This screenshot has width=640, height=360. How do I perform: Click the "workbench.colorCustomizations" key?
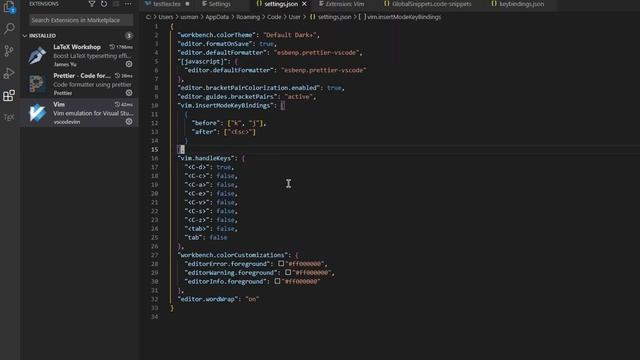[233, 255]
